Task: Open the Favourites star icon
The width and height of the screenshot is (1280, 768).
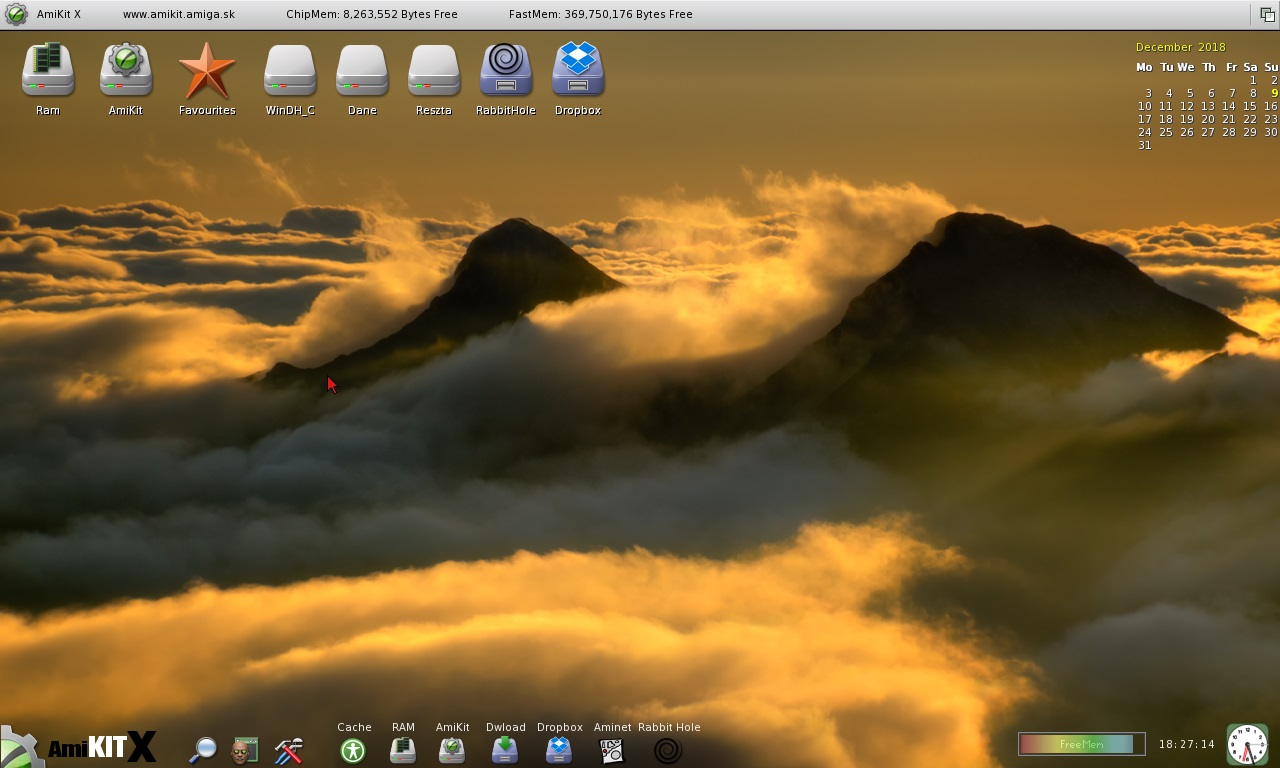Action: [207, 71]
